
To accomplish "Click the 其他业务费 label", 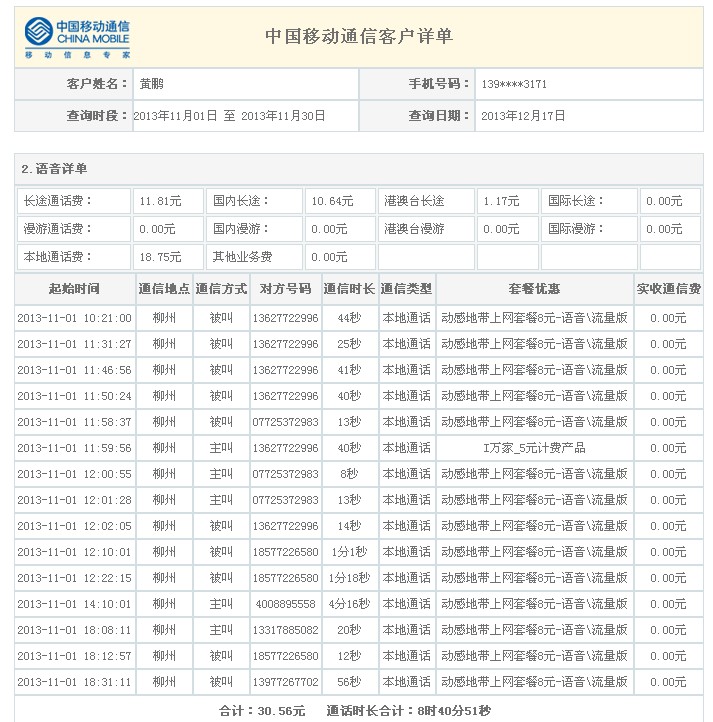I will [x=242, y=257].
